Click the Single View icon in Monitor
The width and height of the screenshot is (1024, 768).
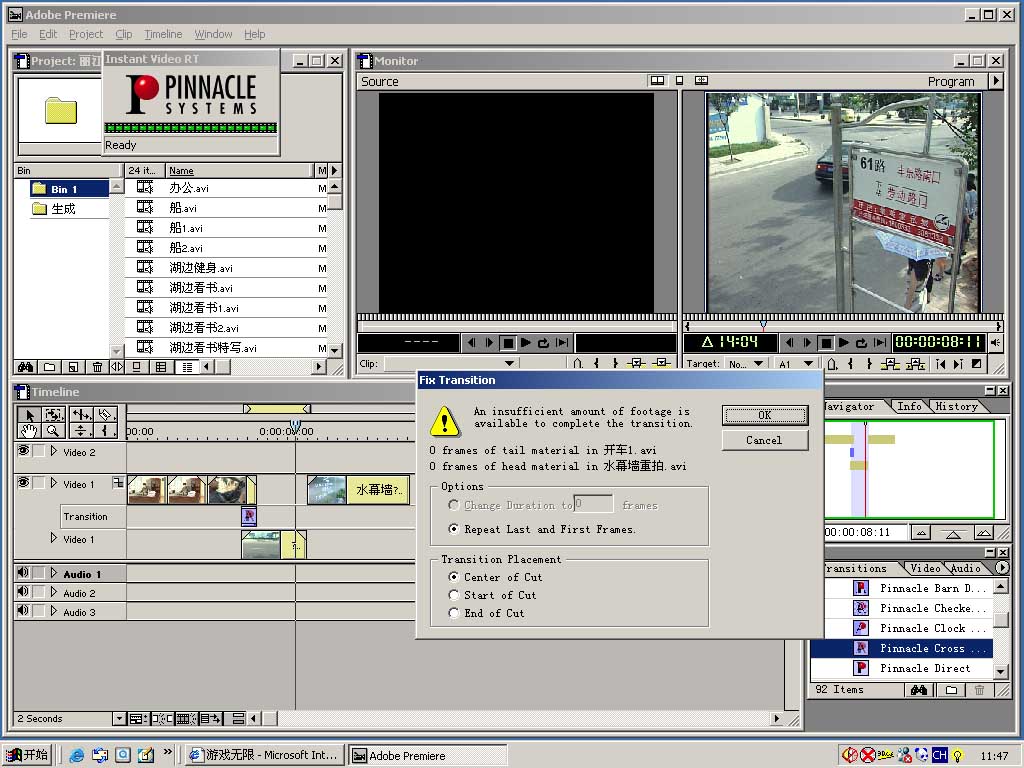[679, 80]
